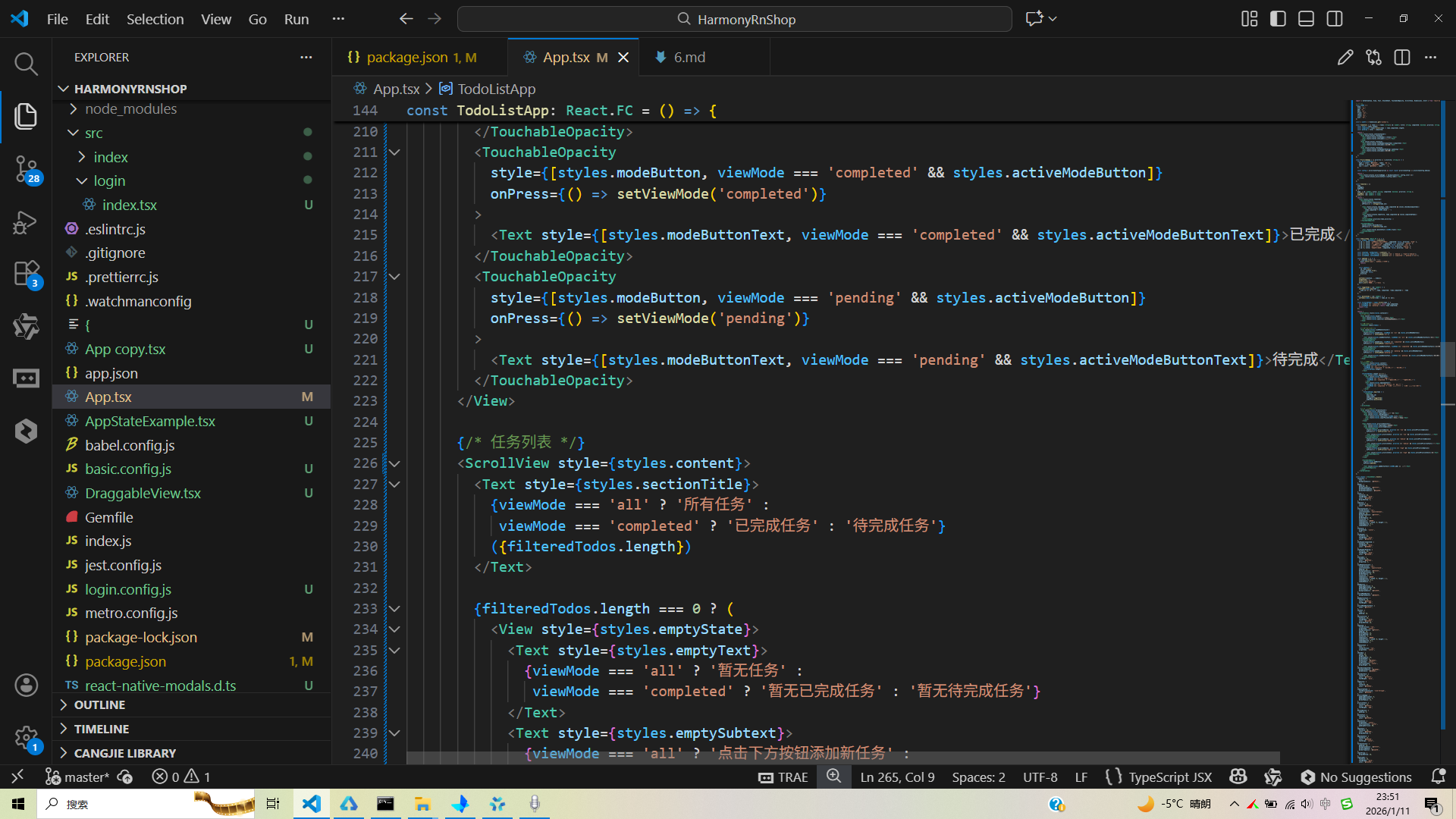Toggle the bottom panel layout button
This screenshot has width=1456, height=819.
[1306, 19]
